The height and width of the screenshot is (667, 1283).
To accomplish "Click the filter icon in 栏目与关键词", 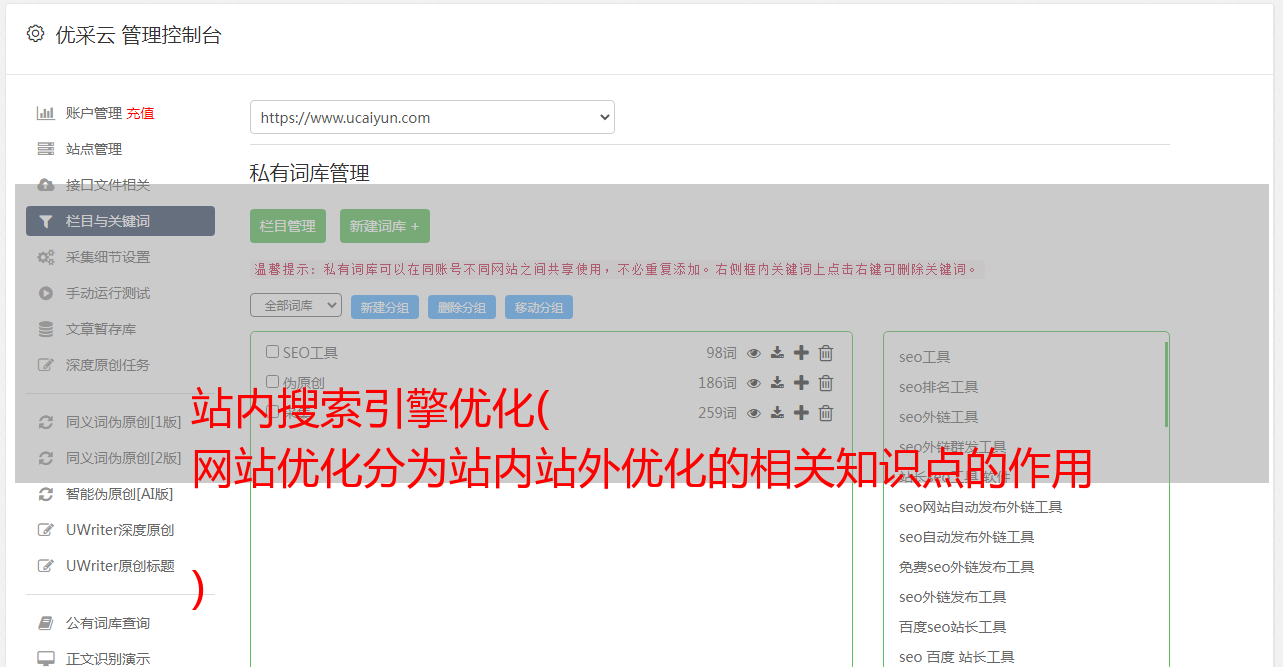I will coord(46,221).
